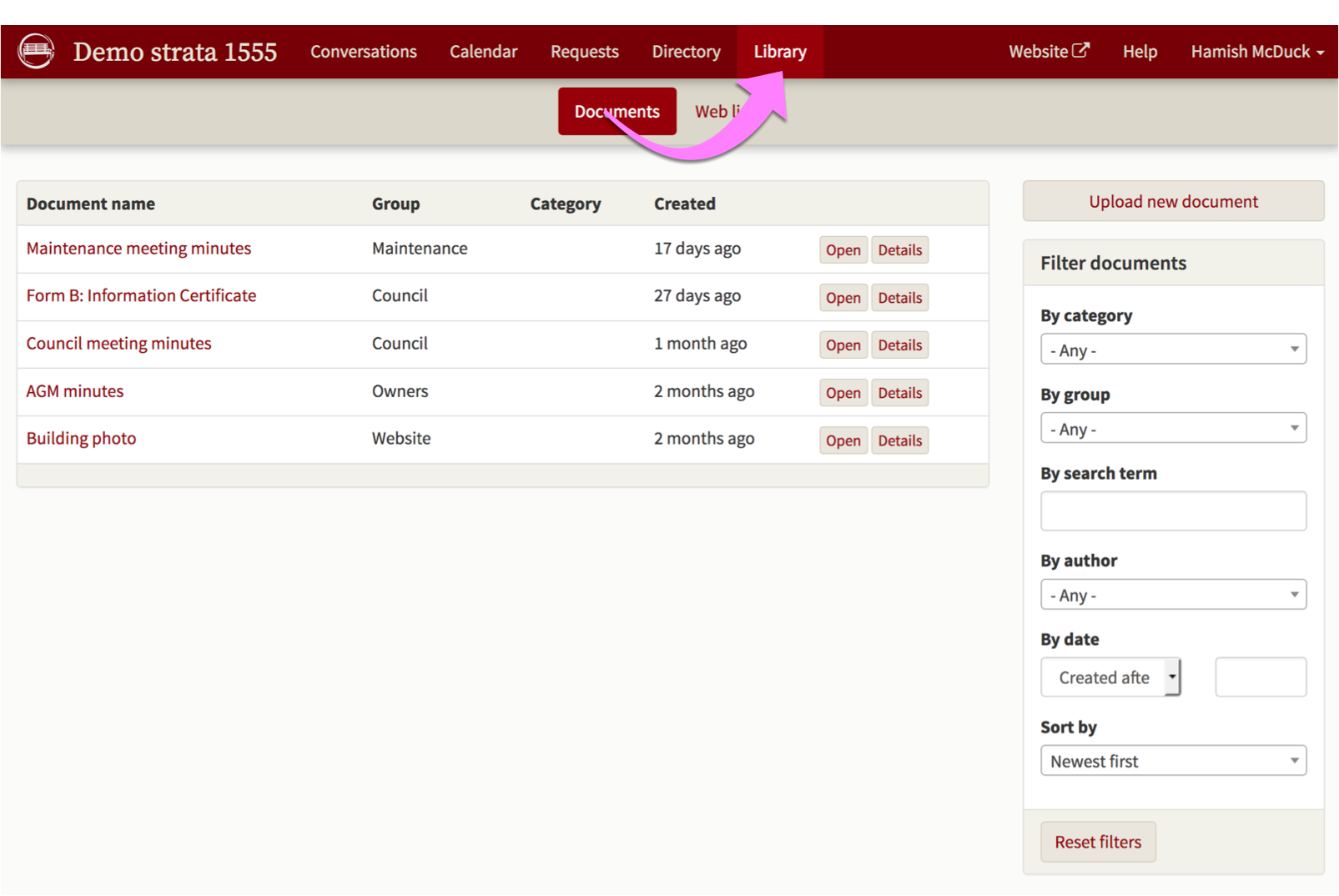Image resolution: width=1339 pixels, height=896 pixels.
Task: Go to the Directory section
Action: [686, 51]
